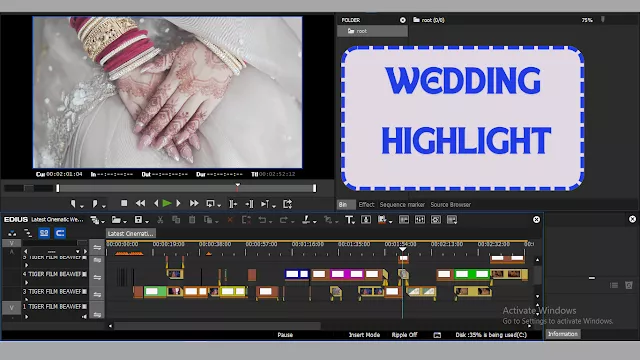Click the Copy icon in timeline toolbar

pyautogui.click(x=176, y=220)
